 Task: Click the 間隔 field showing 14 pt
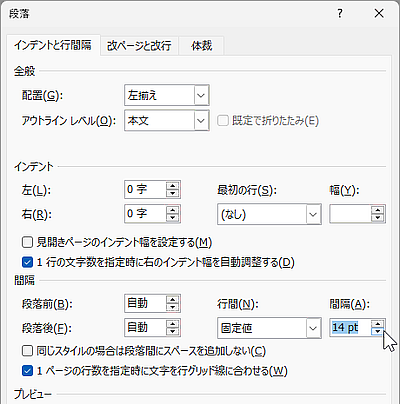coord(350,328)
